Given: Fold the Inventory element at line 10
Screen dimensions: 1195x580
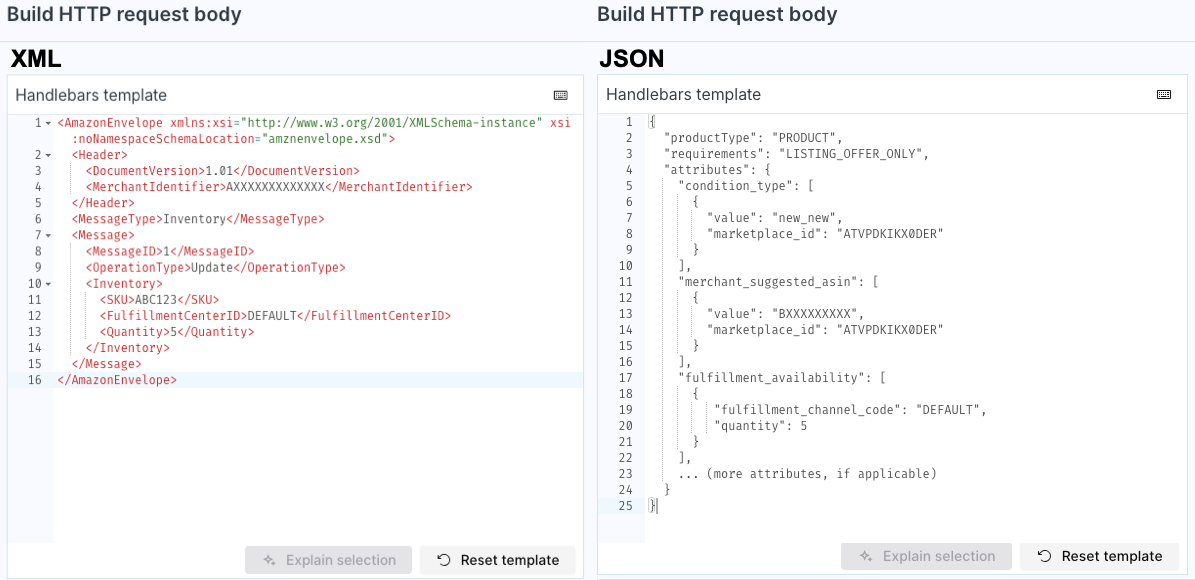Looking at the screenshot, I should coord(49,284).
